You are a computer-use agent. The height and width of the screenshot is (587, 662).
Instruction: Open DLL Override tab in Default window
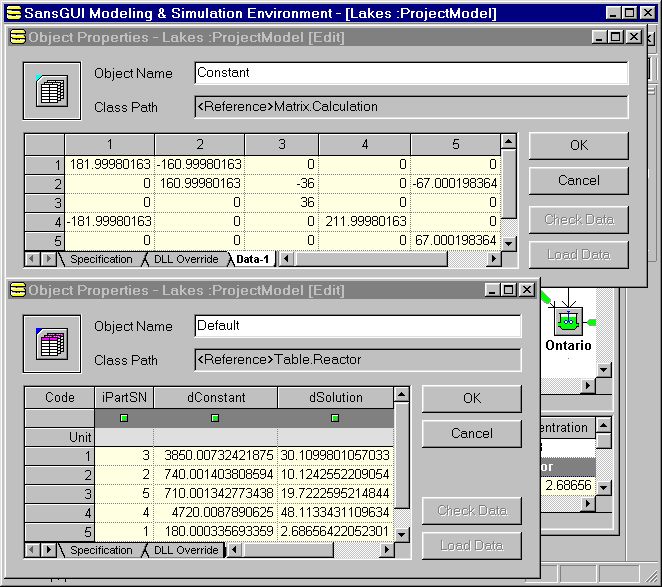tap(185, 550)
